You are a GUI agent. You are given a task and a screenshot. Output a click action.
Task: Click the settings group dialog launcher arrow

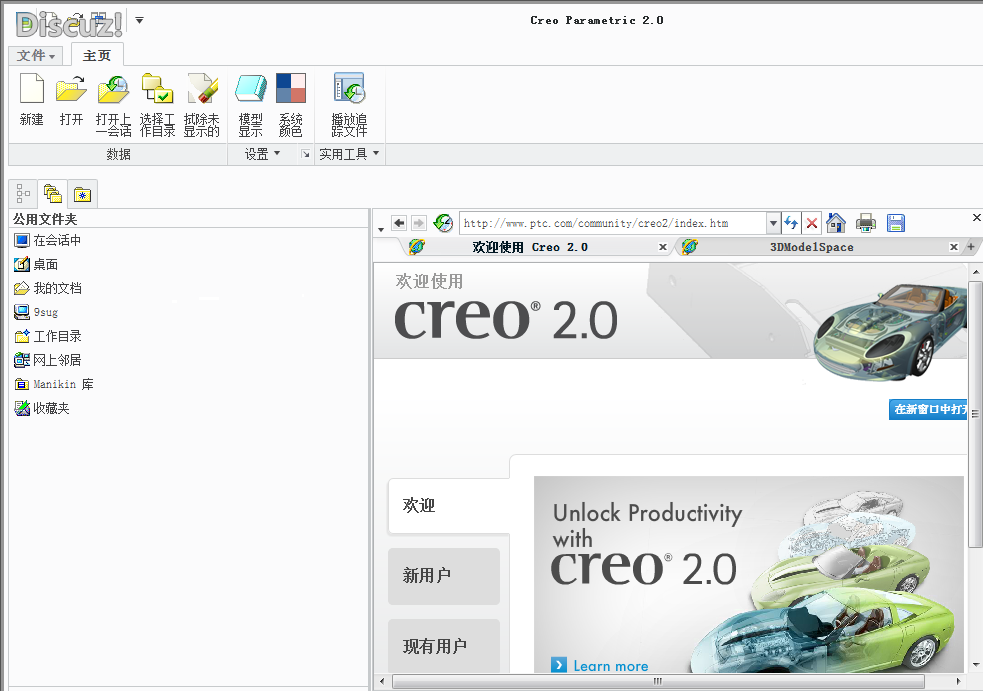pos(305,154)
